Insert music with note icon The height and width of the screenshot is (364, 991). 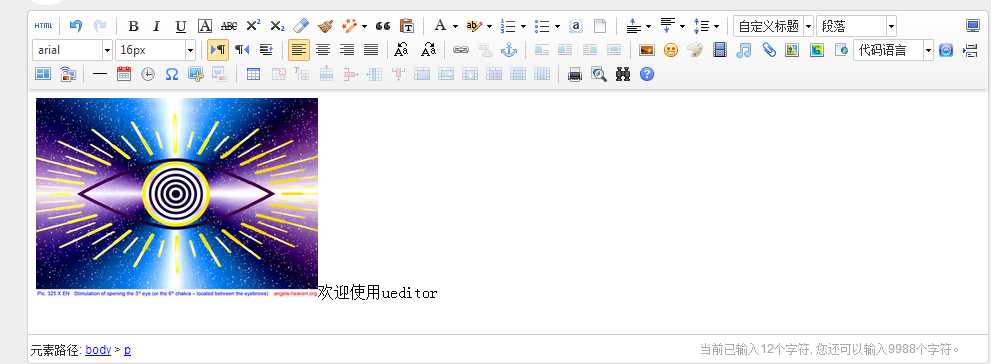(x=744, y=50)
